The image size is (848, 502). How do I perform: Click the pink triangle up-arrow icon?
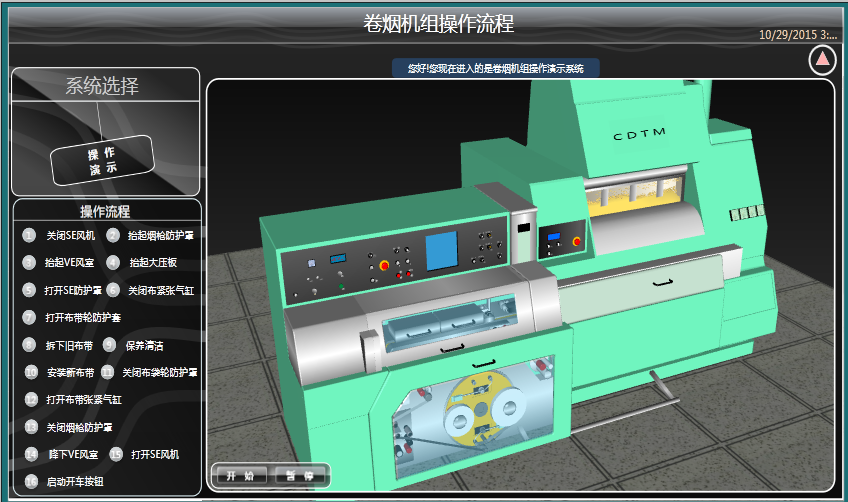coord(822,60)
